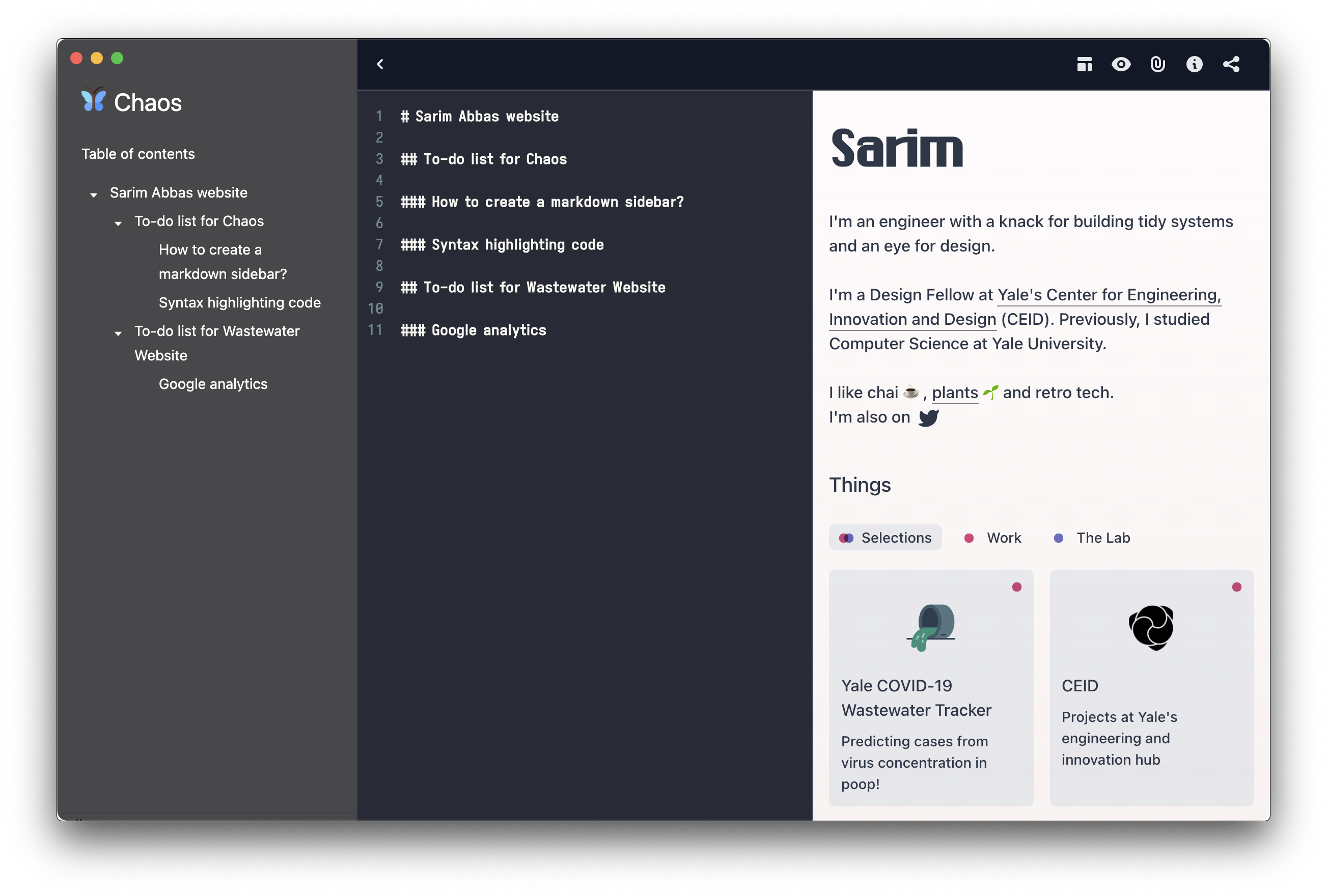
Task: Toggle the preview eye icon
Action: click(x=1121, y=64)
